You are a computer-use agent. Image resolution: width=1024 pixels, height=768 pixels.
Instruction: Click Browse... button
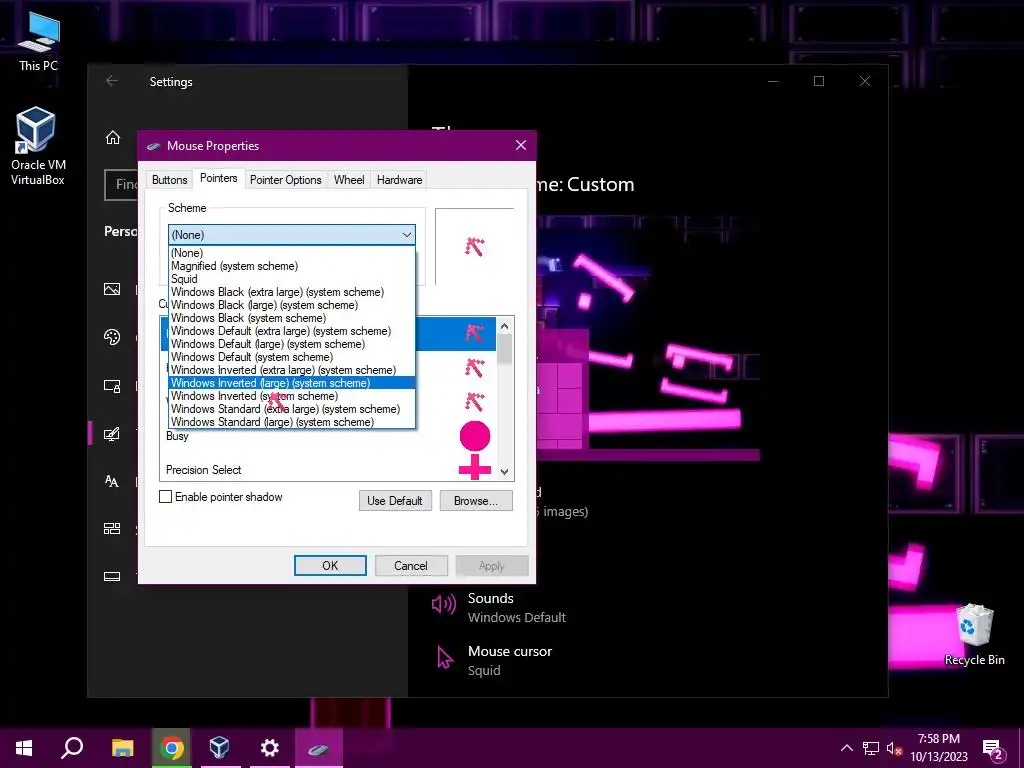[475, 501]
